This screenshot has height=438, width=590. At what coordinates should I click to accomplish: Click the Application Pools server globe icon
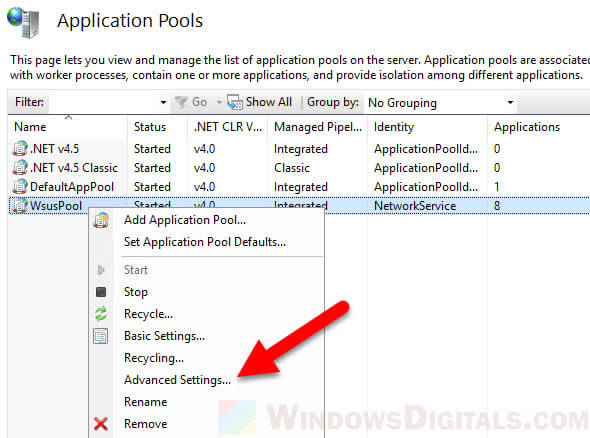(23, 23)
